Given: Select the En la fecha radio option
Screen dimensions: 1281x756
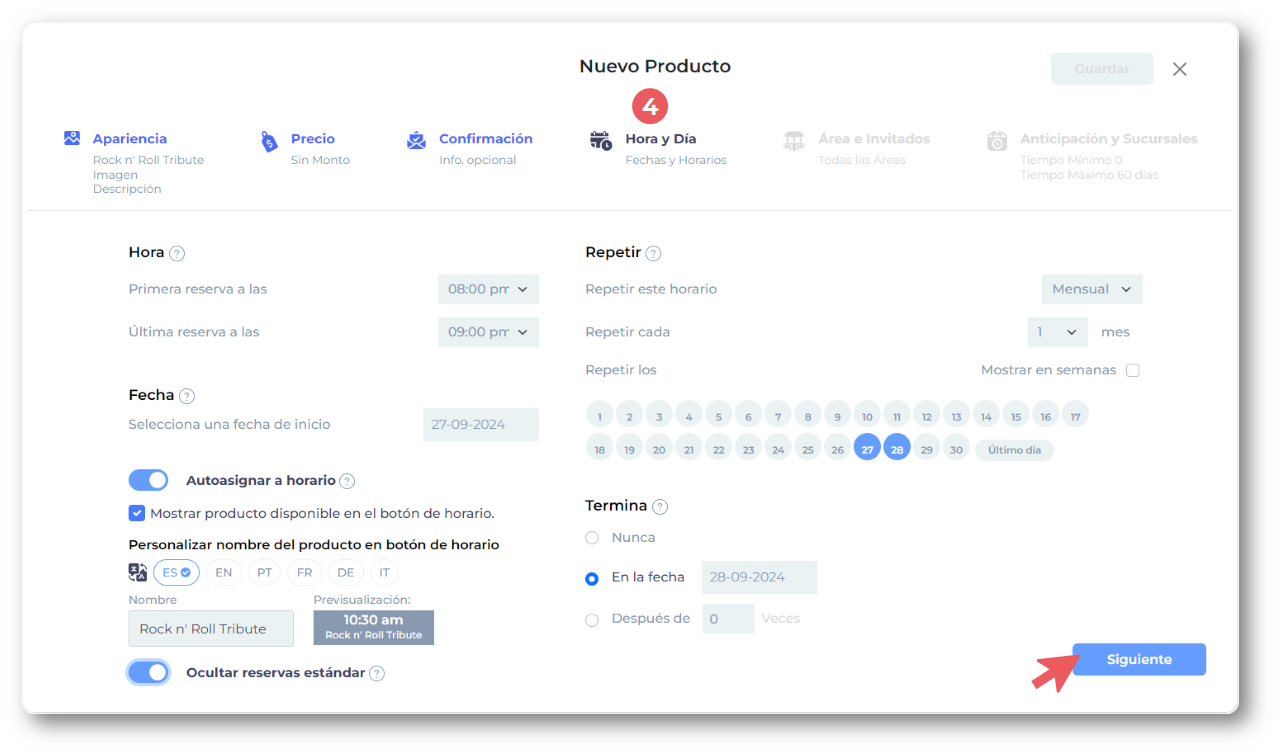Looking at the screenshot, I should point(592,578).
